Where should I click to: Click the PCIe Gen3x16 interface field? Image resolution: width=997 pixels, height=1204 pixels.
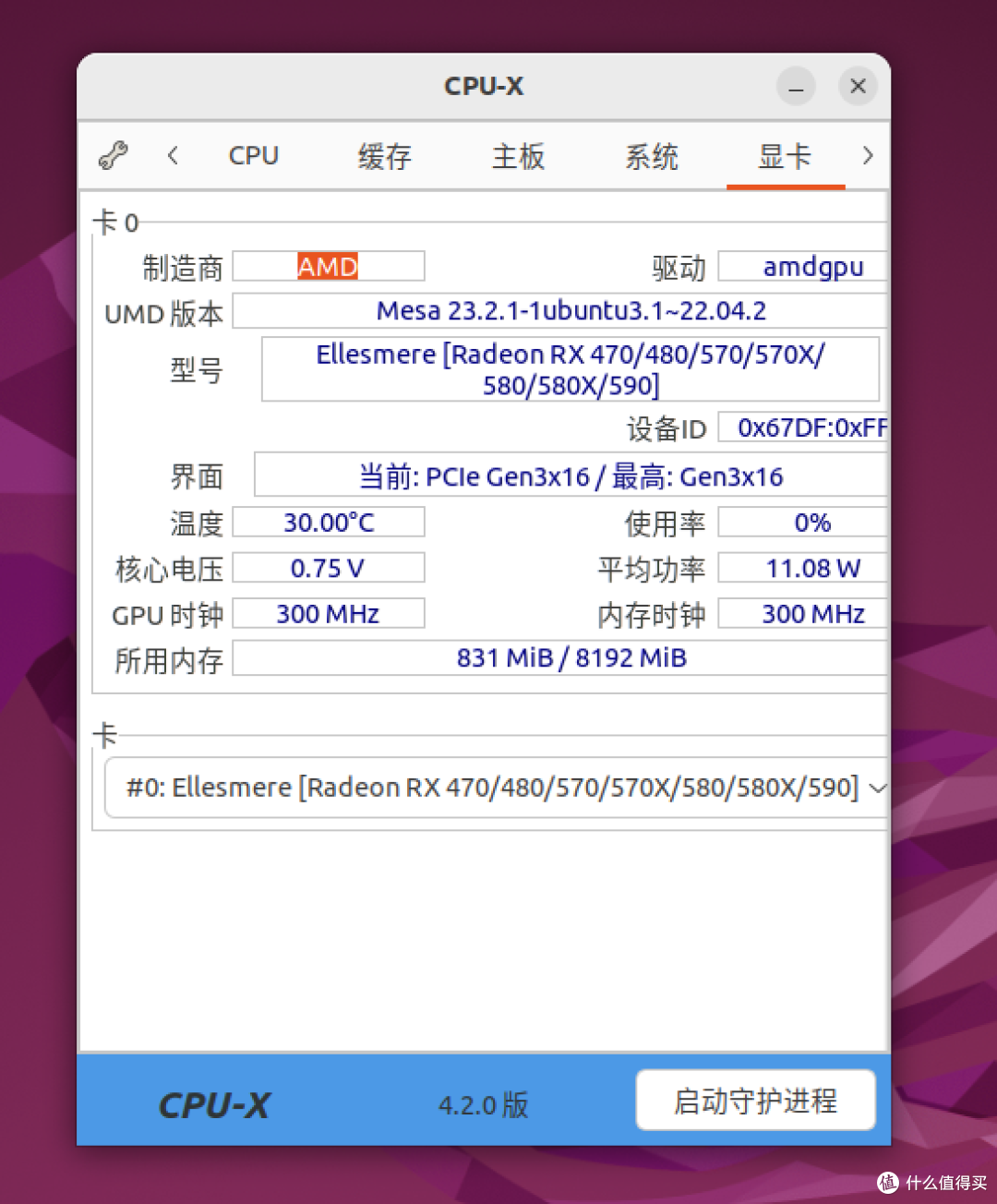click(x=571, y=476)
